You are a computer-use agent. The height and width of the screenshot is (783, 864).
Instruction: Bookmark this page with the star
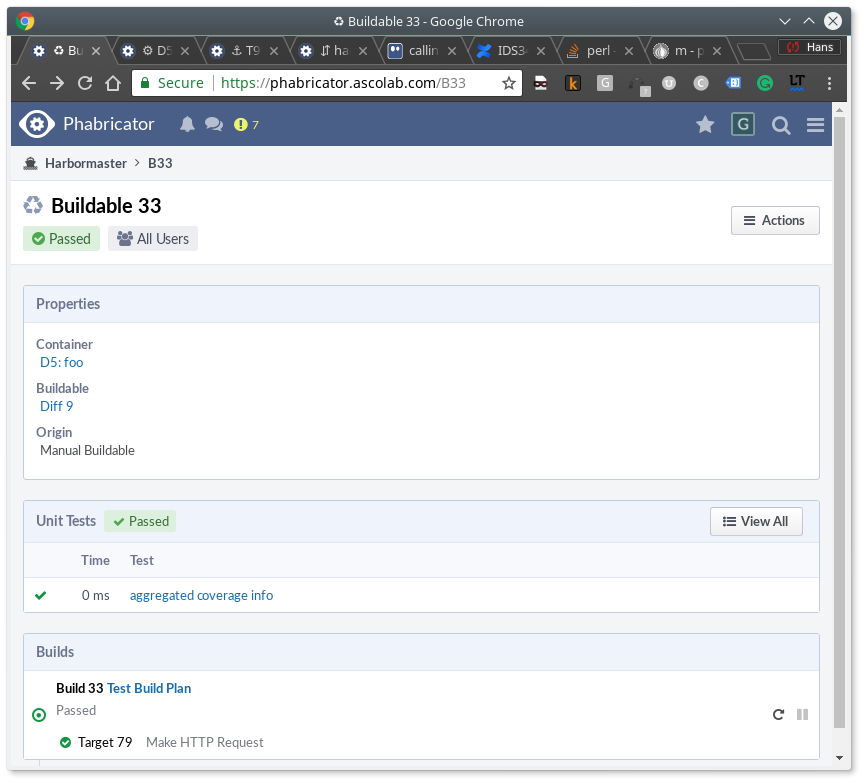tap(509, 83)
